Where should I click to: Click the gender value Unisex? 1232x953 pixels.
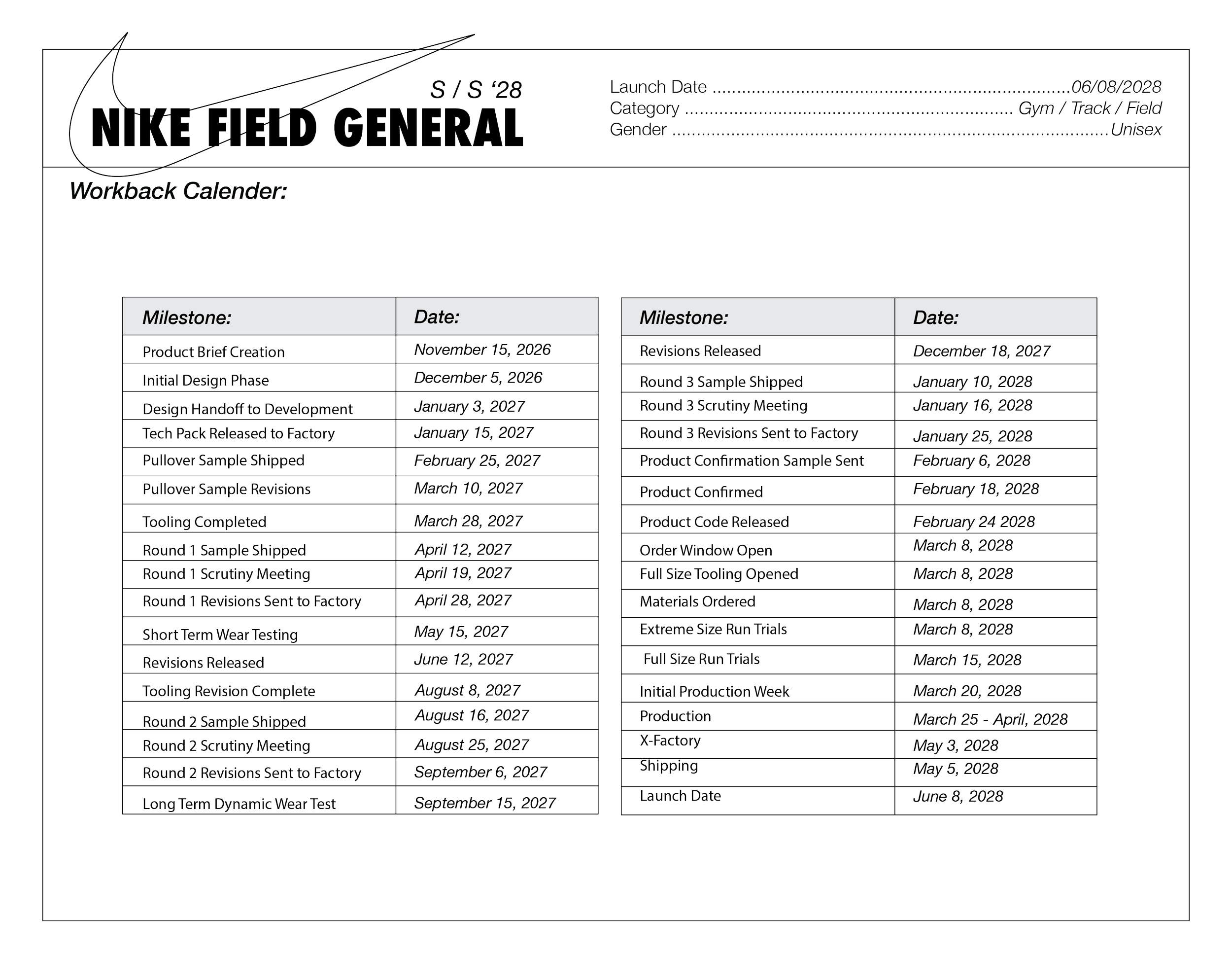1136,130
